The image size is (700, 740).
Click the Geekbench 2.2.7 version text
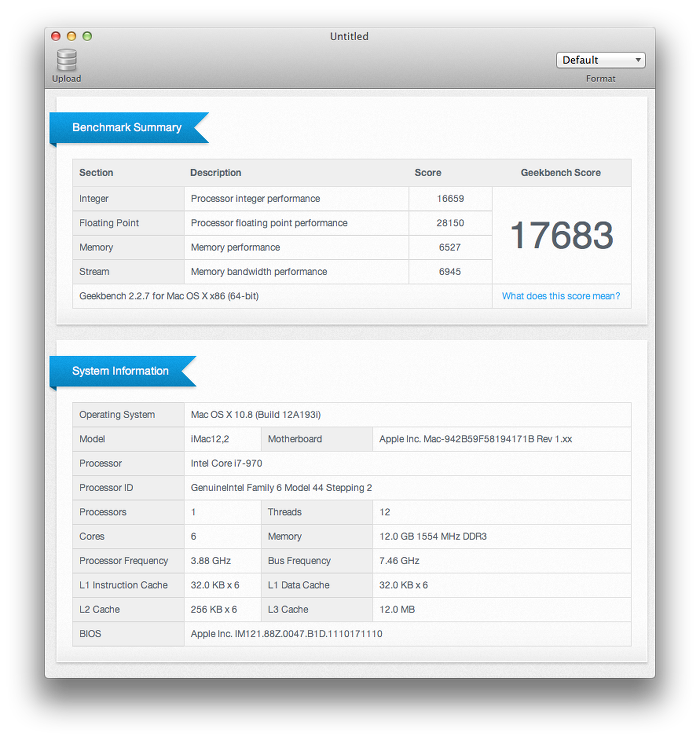point(169,296)
